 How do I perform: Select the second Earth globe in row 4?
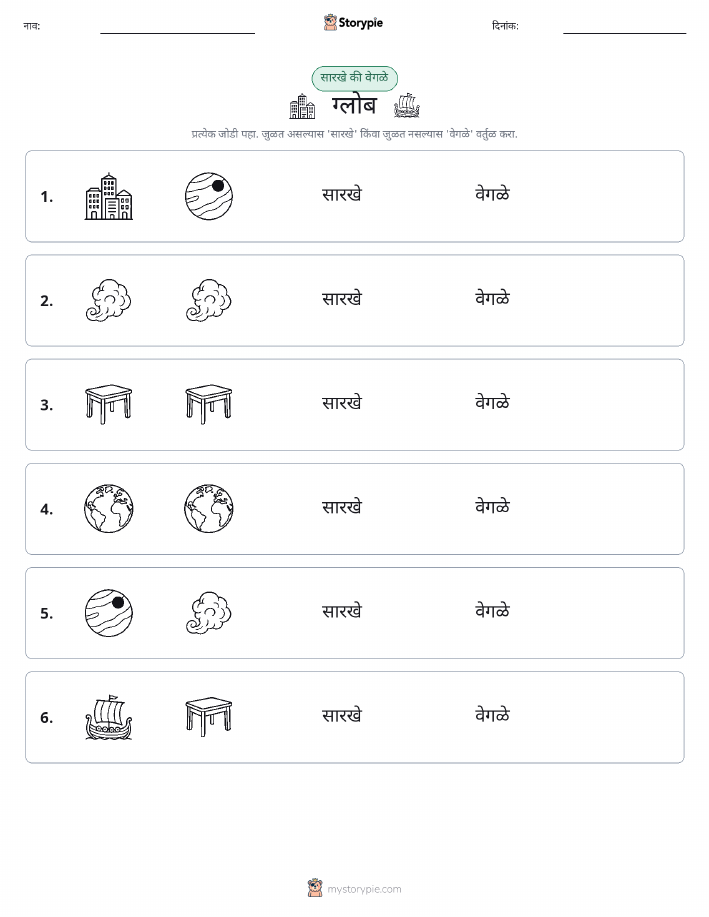tap(209, 508)
